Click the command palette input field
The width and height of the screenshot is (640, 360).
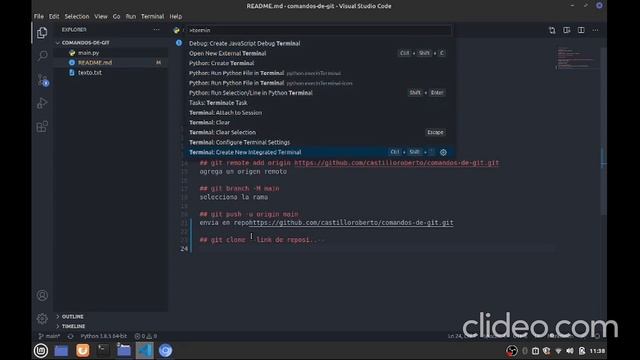(319, 30)
